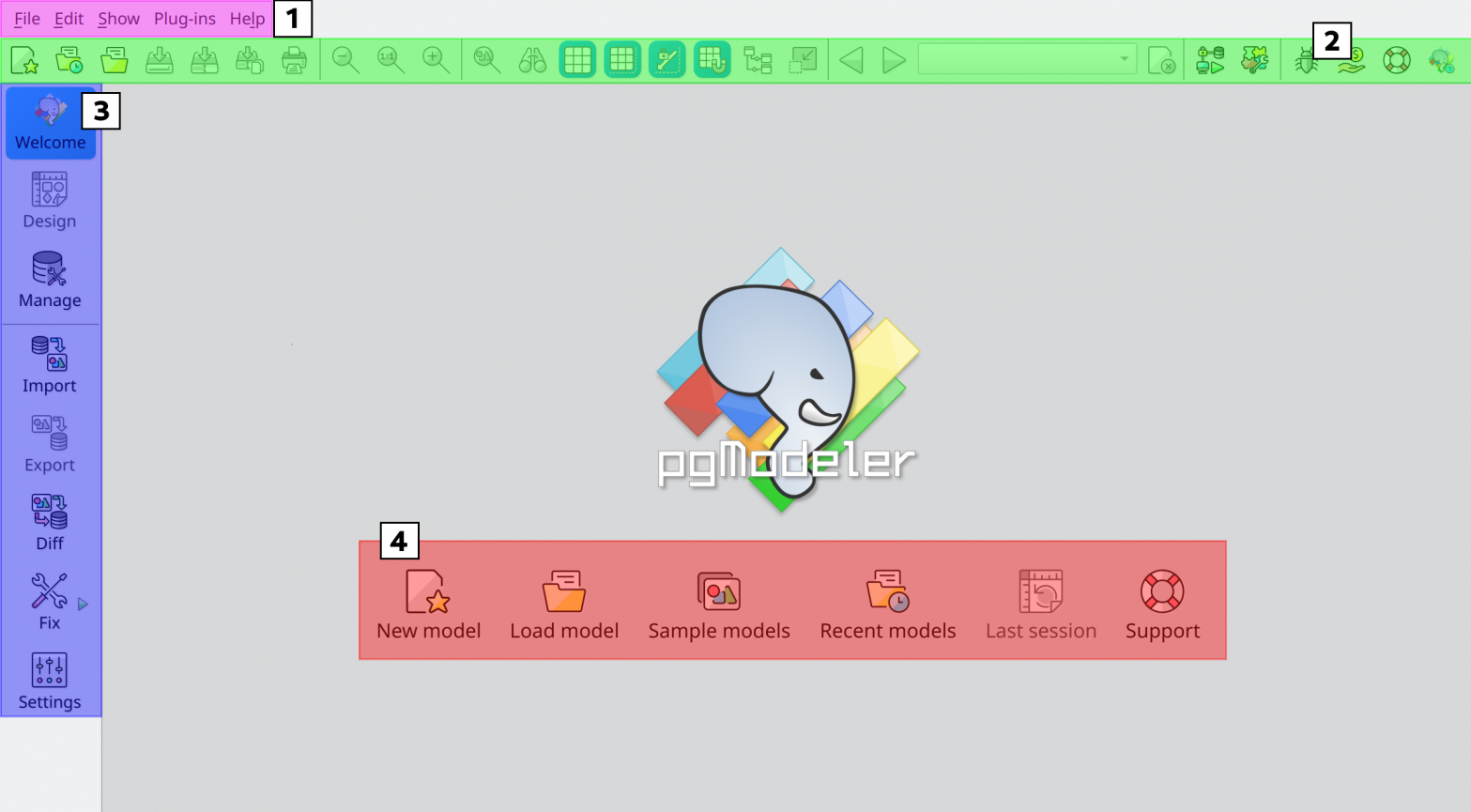
Task: Click the save as toolbar icon
Action: pos(205,60)
